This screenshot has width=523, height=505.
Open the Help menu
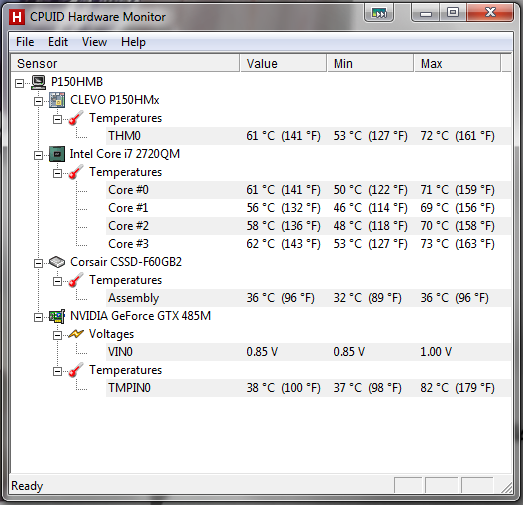[133, 42]
